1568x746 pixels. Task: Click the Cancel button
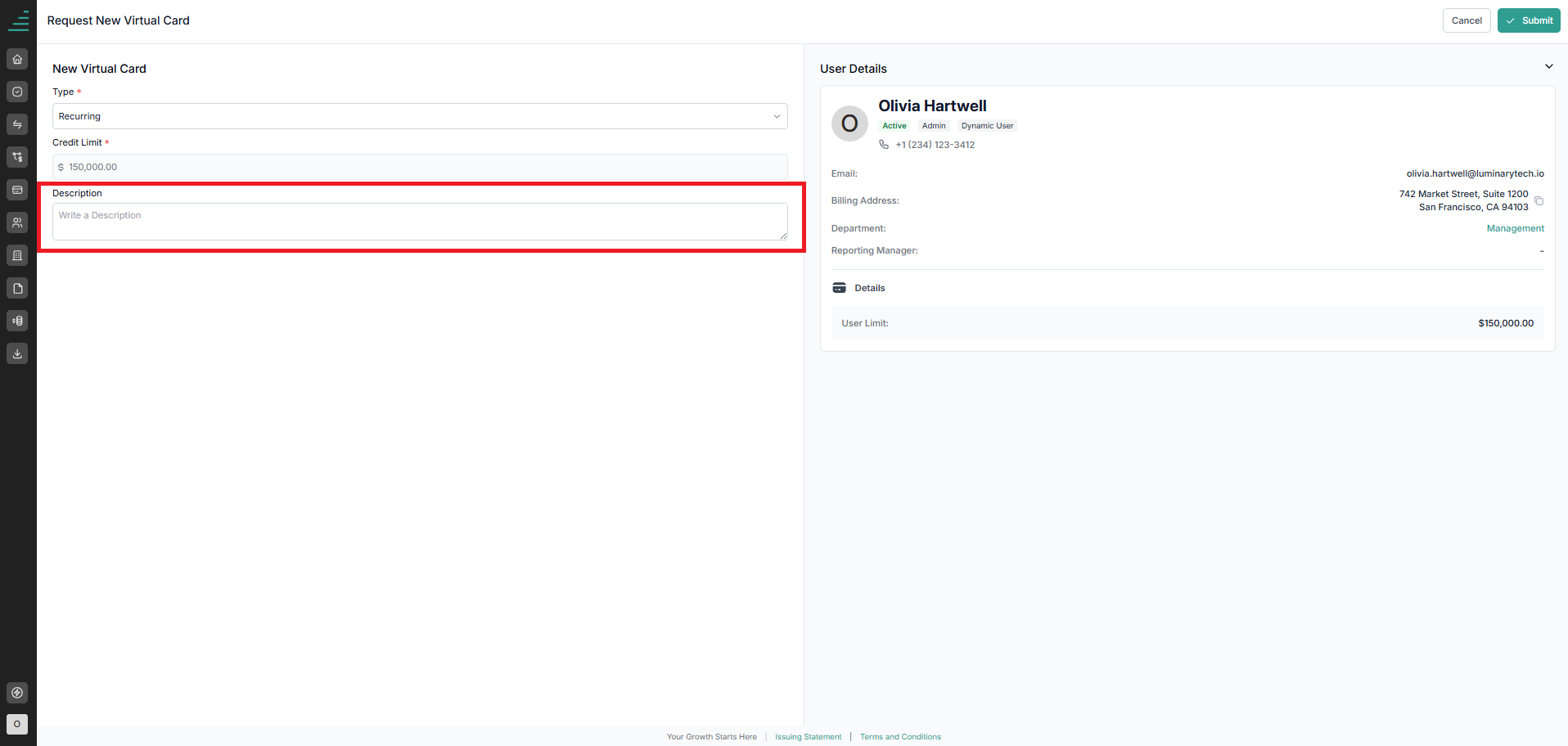[x=1467, y=20]
